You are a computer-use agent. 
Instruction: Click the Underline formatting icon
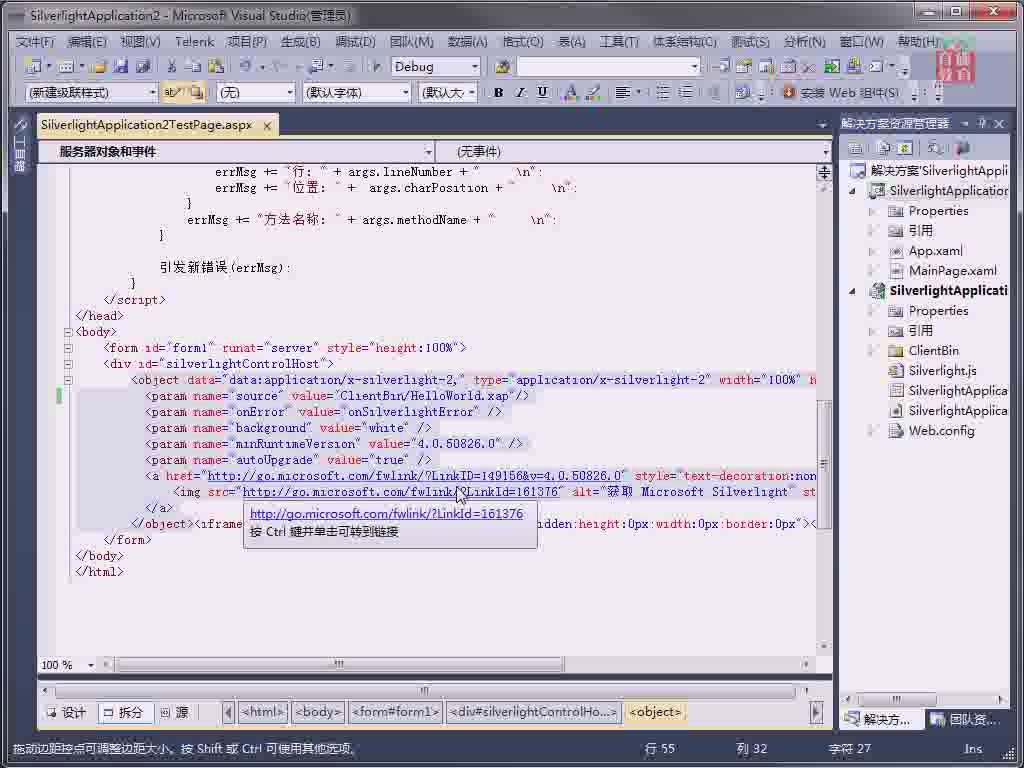[x=542, y=93]
